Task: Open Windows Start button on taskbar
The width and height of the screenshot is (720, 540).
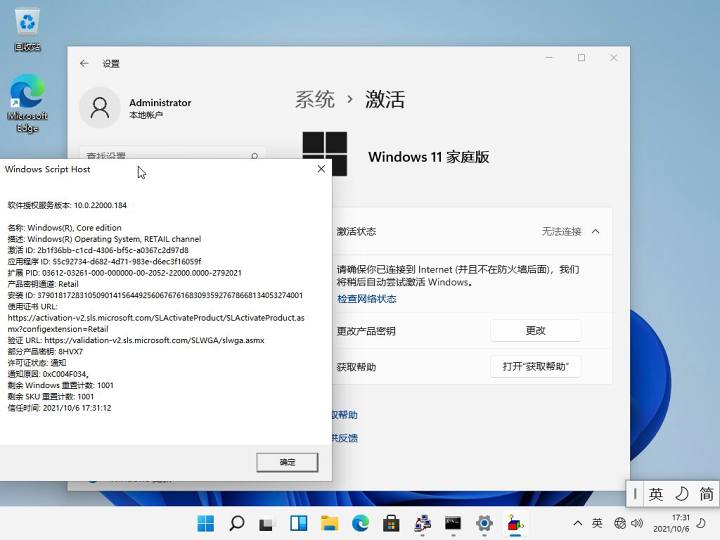Action: coord(205,523)
